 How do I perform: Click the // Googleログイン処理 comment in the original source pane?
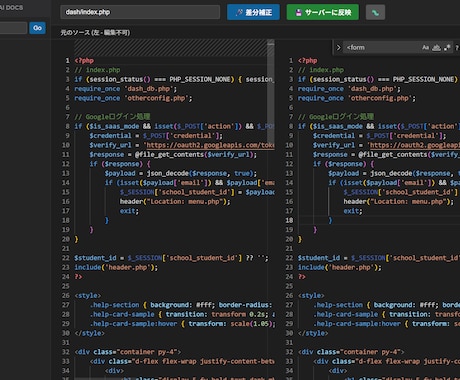click(x=112, y=117)
